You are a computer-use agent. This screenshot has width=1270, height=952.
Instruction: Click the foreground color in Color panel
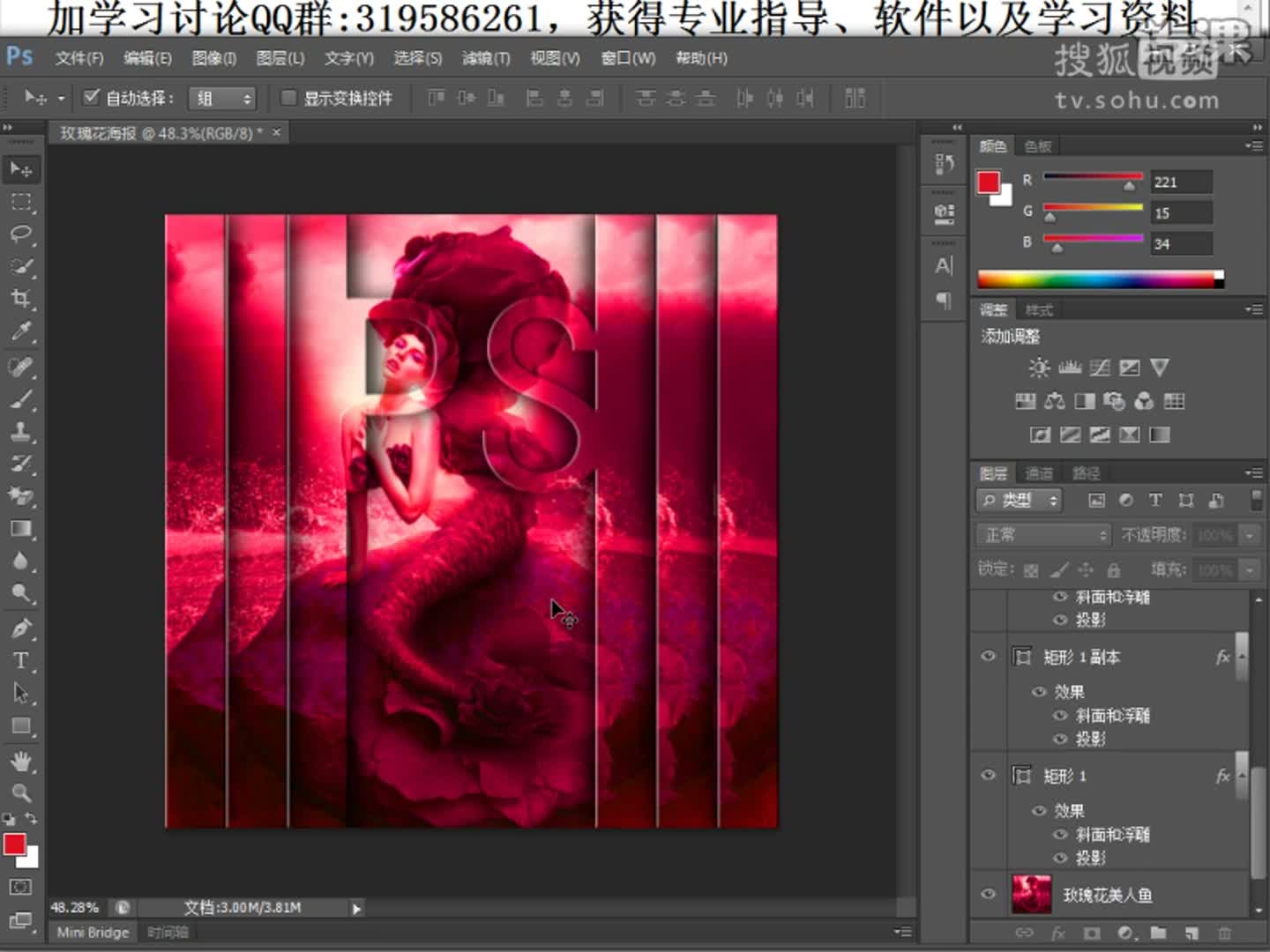988,182
